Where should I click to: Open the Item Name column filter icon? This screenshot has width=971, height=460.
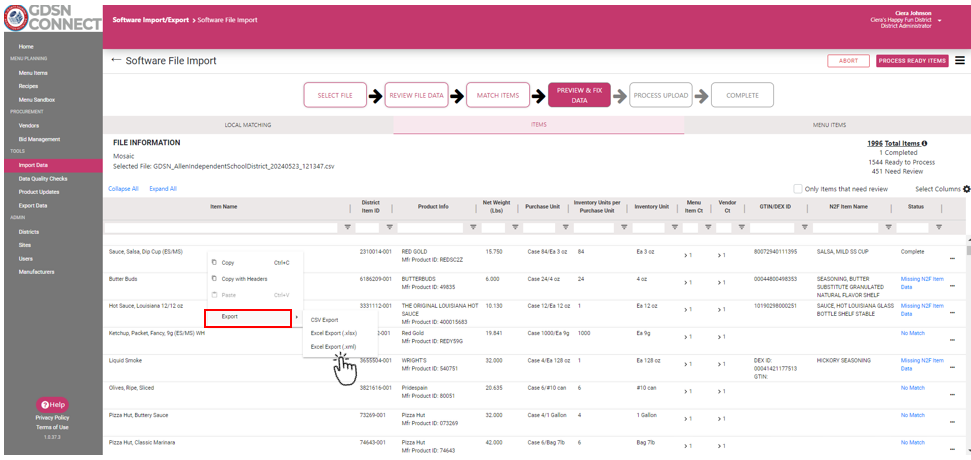347,227
